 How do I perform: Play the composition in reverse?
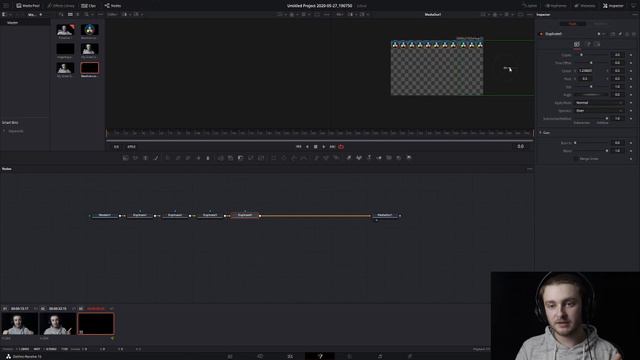(307, 147)
